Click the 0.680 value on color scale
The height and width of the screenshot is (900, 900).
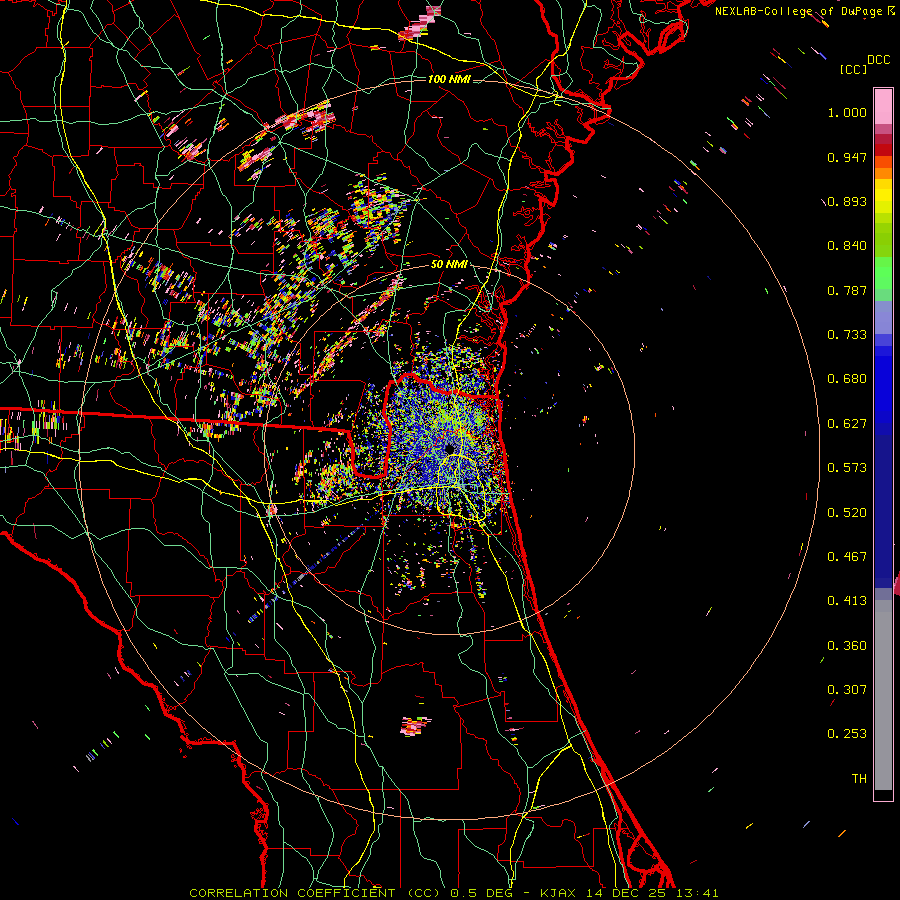(847, 379)
